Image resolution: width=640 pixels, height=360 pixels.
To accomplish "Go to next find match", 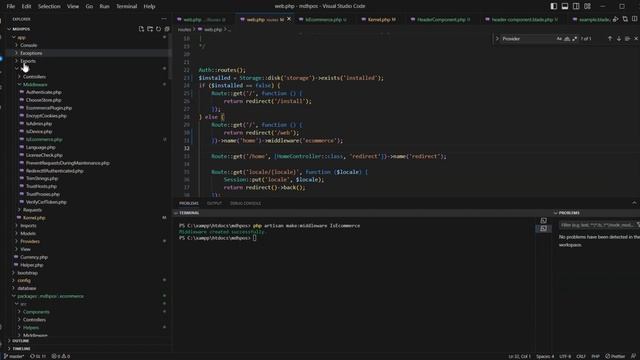I will (618, 38).
